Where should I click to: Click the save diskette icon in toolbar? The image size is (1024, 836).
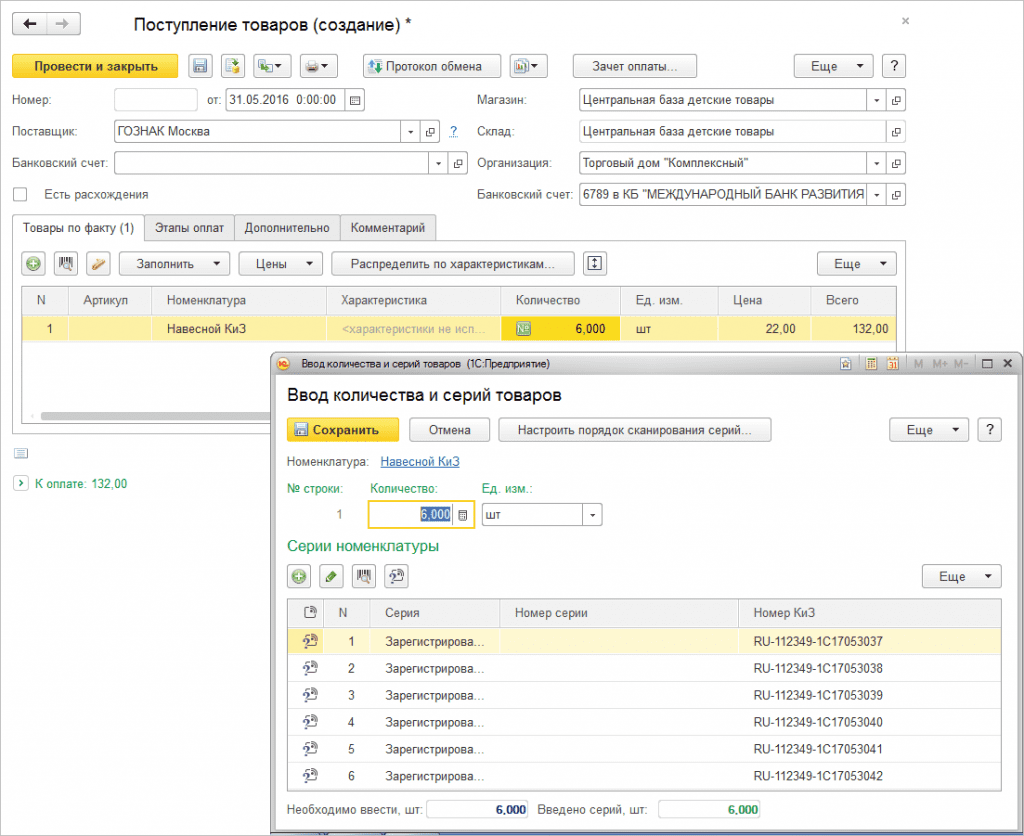(200, 66)
